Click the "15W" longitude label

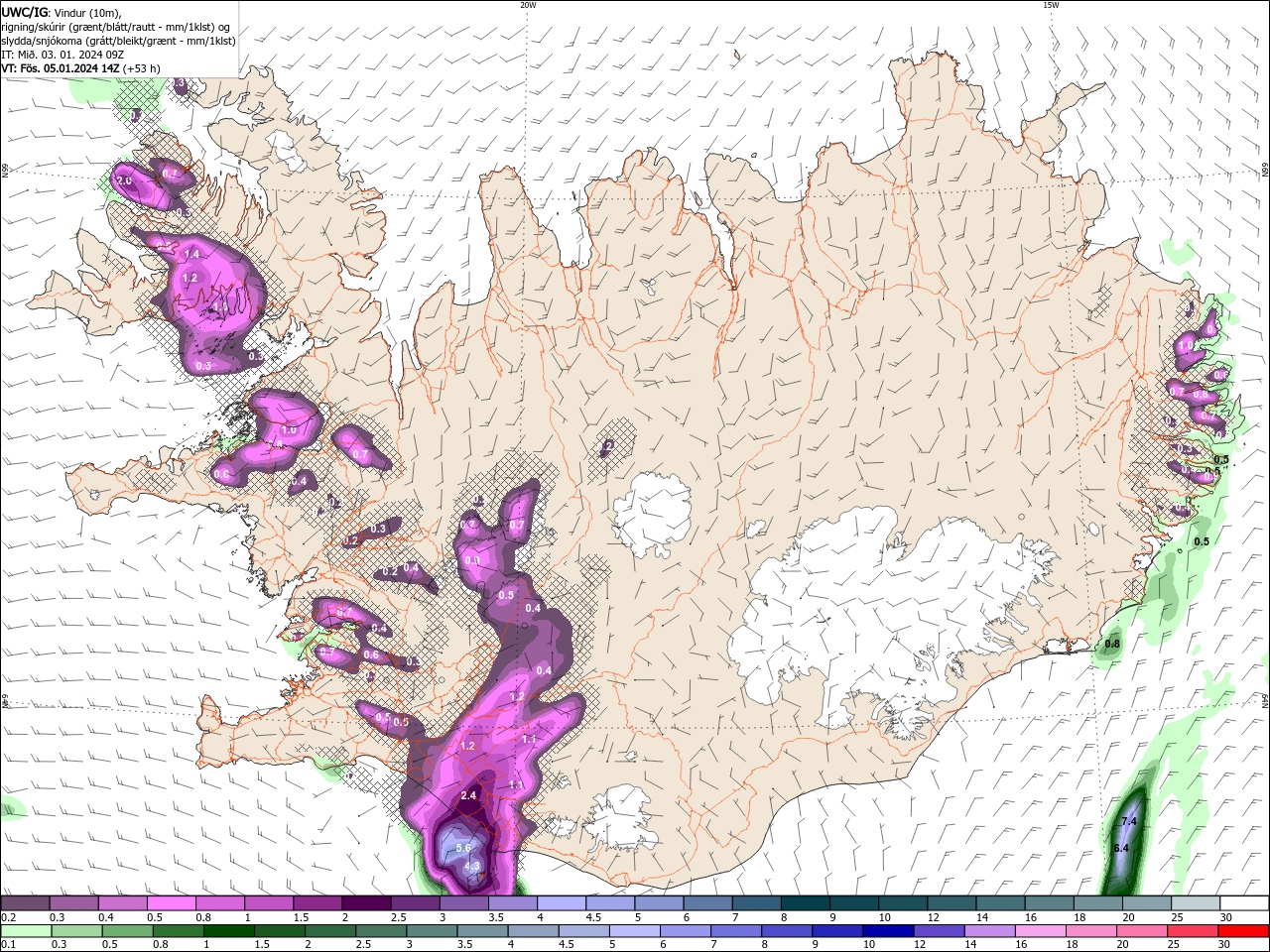pos(1051,5)
